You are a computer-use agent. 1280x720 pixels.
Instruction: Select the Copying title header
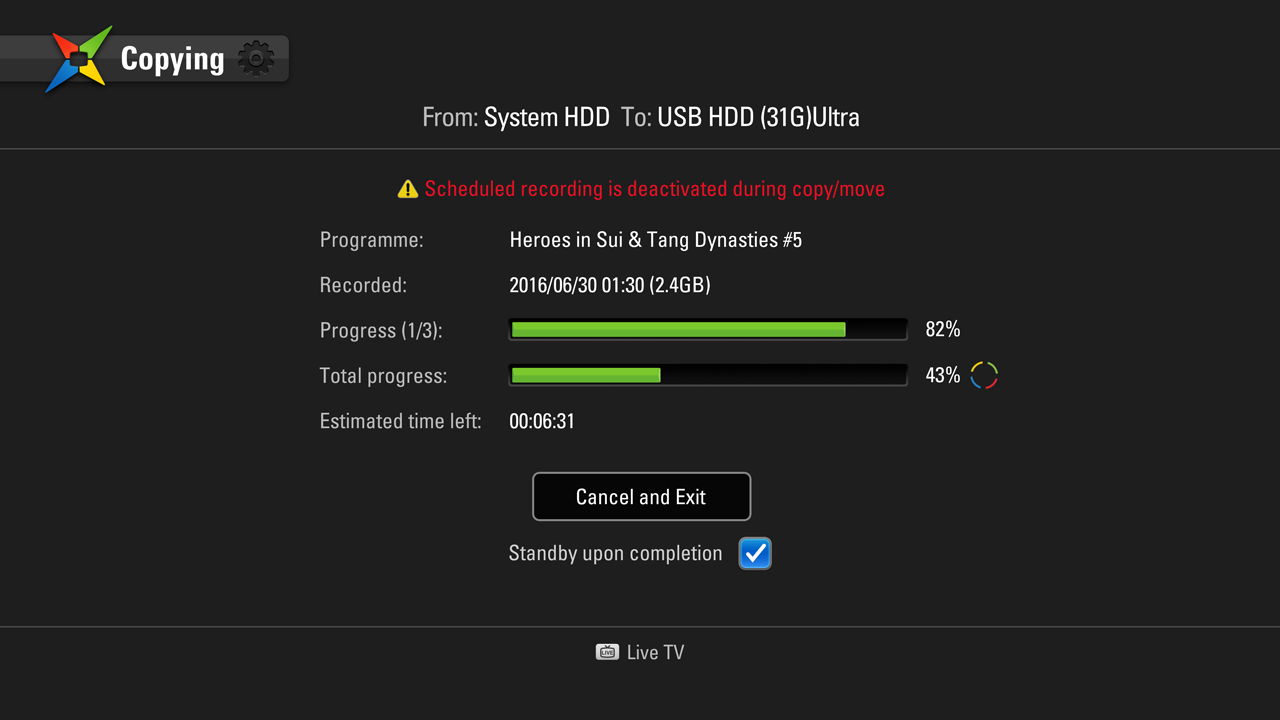(172, 59)
